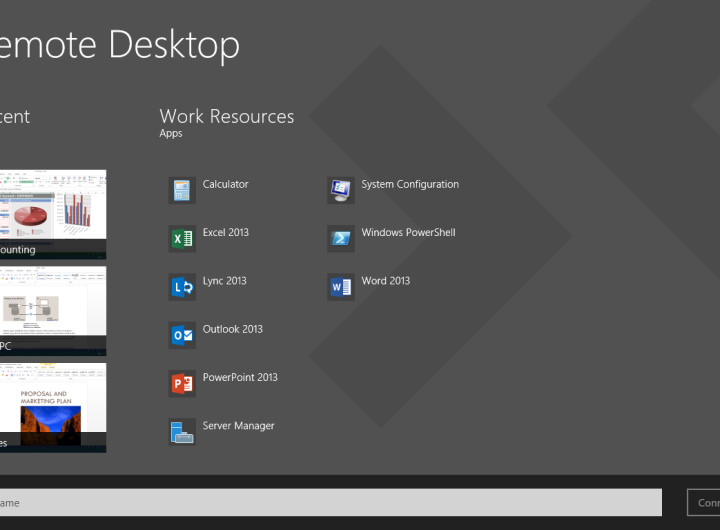The width and height of the screenshot is (720, 530).
Task: Focus the PC name input field
Action: click(331, 502)
